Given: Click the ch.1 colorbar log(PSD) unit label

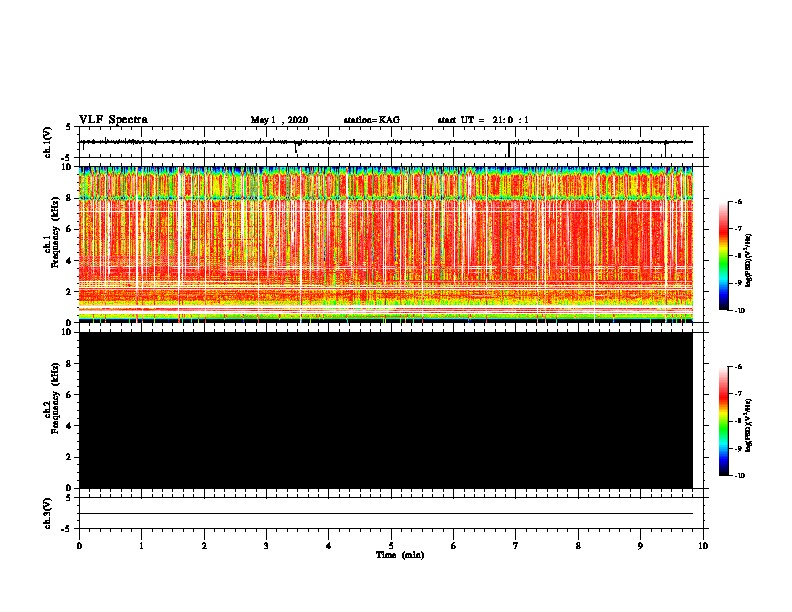Looking at the screenshot, I should point(748,260).
